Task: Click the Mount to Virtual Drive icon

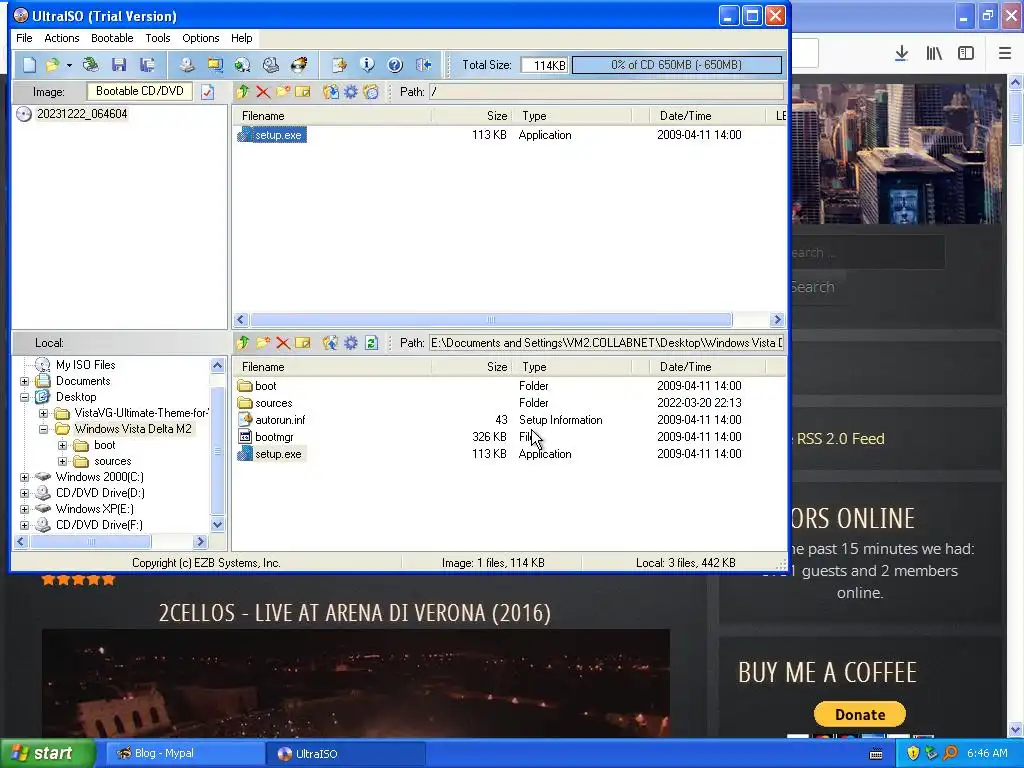Action: (270, 65)
